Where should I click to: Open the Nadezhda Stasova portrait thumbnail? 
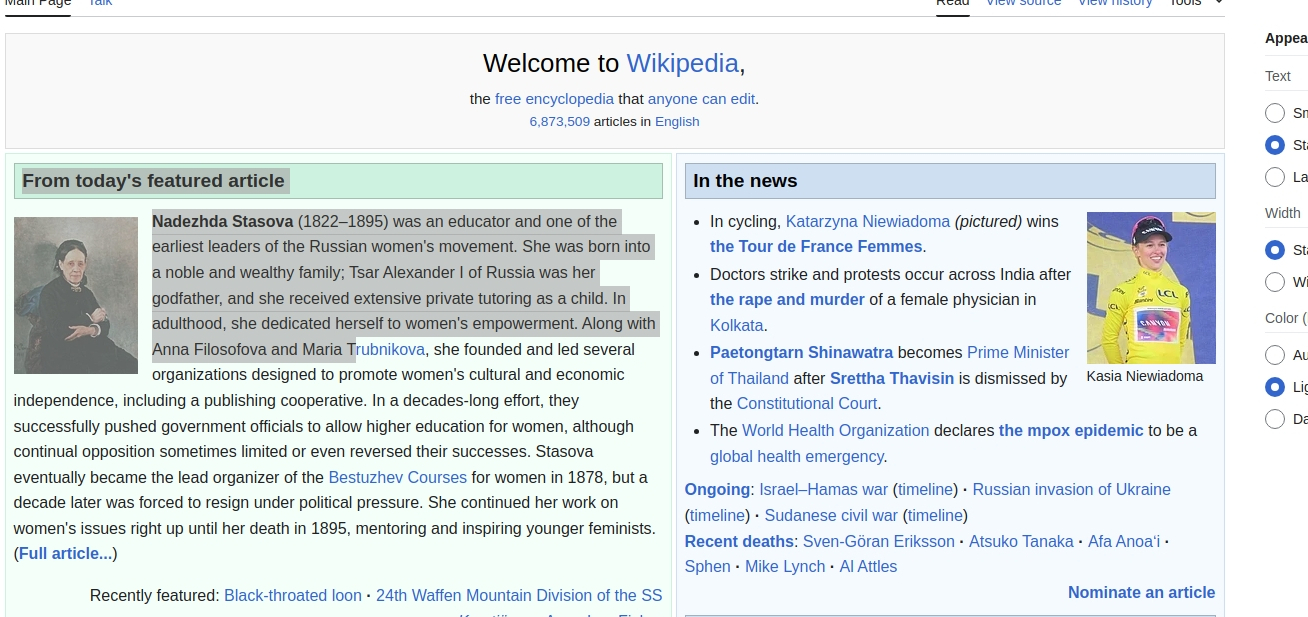[76, 295]
